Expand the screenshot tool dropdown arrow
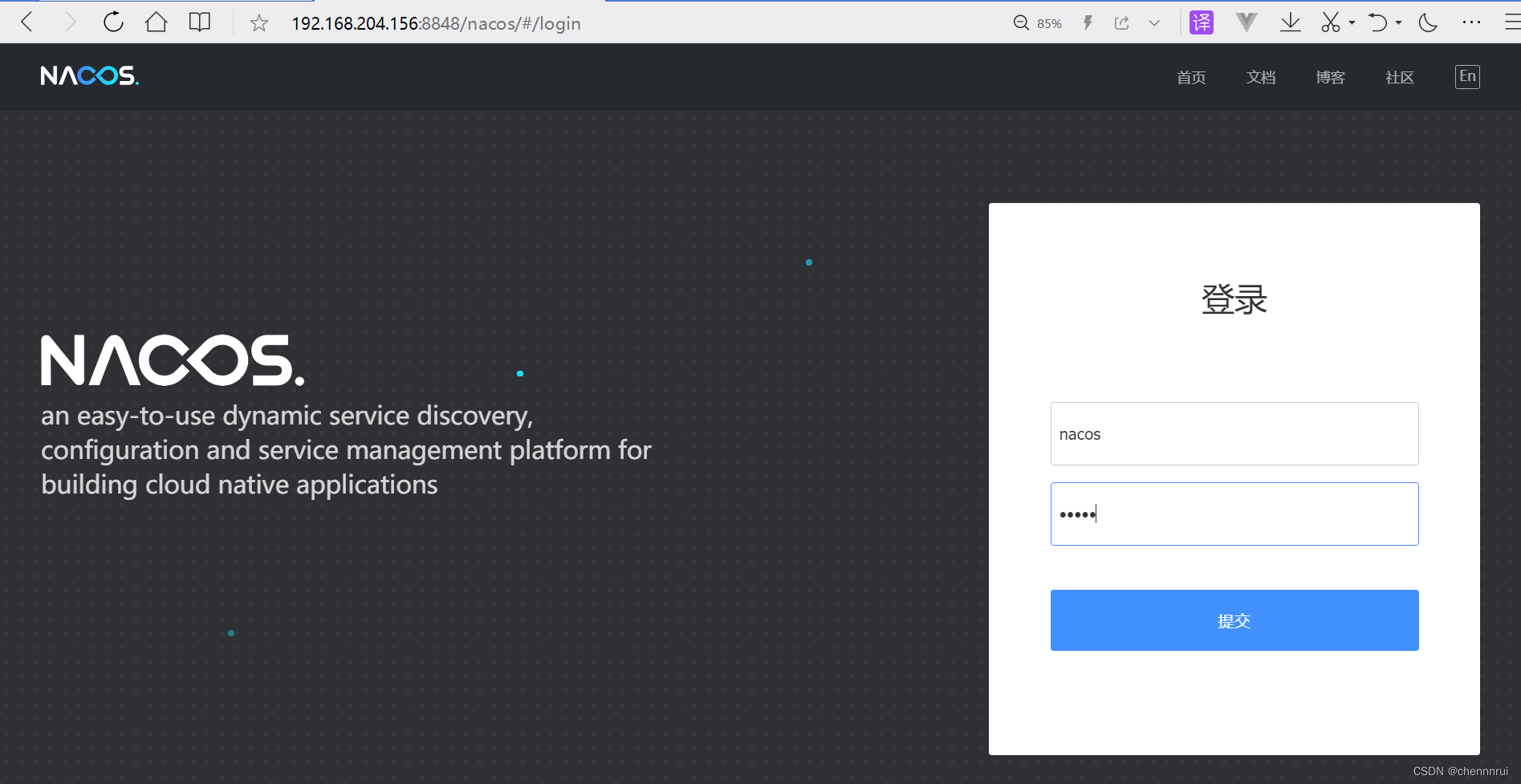Viewport: 1521px width, 784px height. (x=1352, y=23)
